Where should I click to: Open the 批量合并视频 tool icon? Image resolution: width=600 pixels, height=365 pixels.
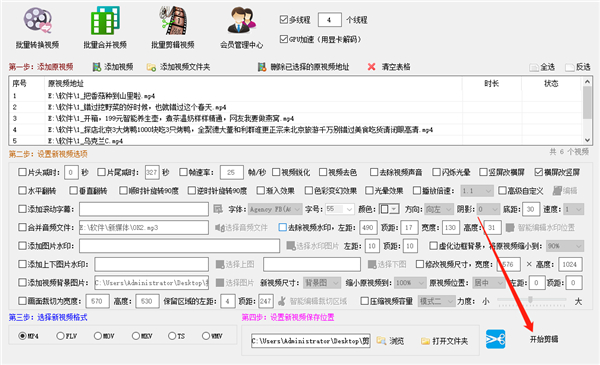(105, 21)
